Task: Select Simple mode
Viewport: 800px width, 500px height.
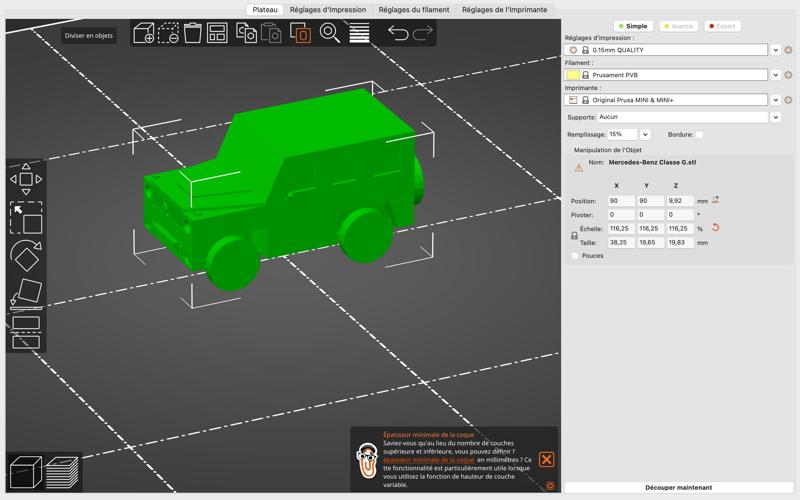Action: [x=633, y=26]
